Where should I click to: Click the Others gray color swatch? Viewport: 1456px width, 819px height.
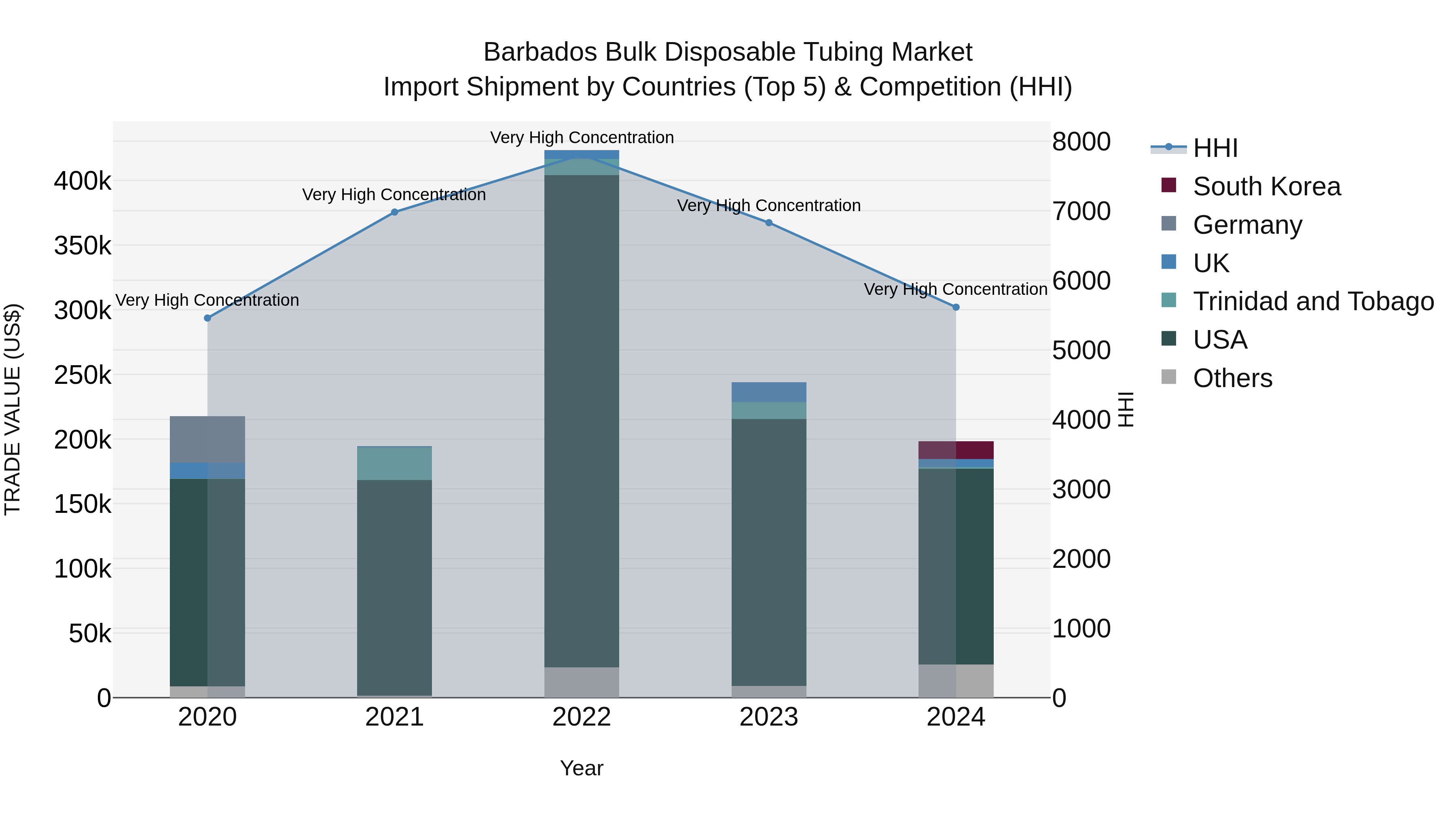pos(1168,377)
